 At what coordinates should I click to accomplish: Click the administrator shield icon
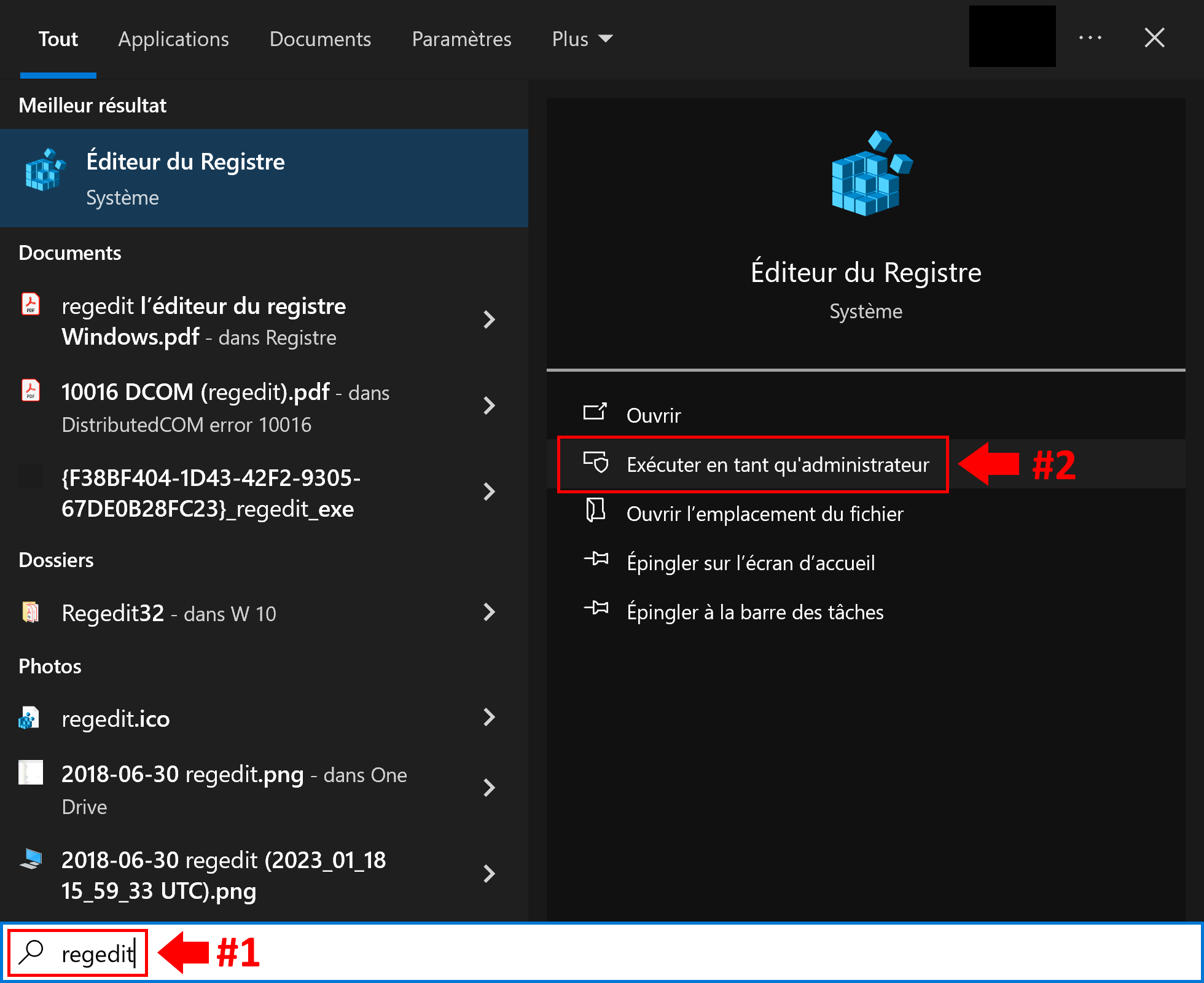(595, 461)
